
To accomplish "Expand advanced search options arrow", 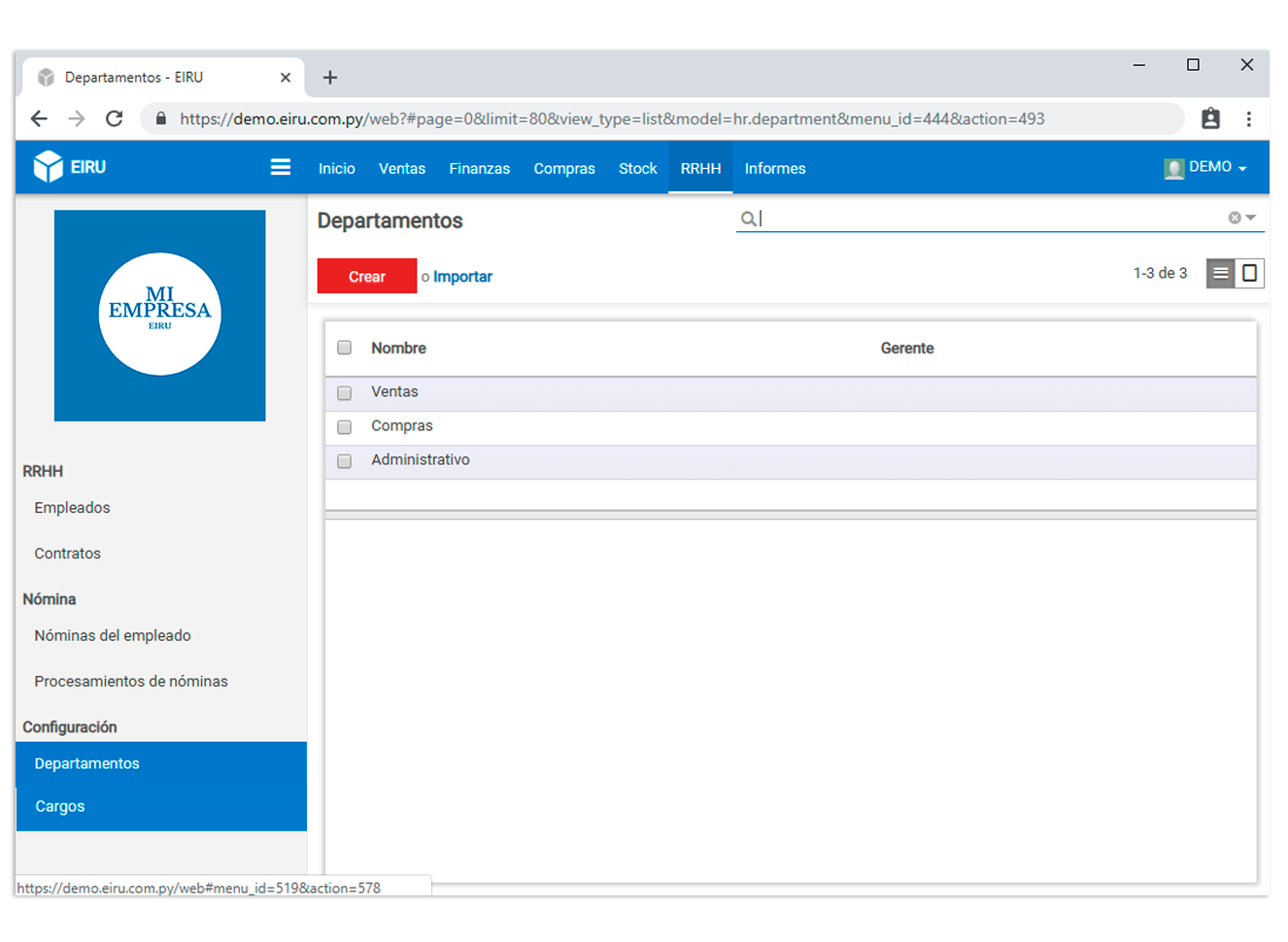I will pos(1251,218).
